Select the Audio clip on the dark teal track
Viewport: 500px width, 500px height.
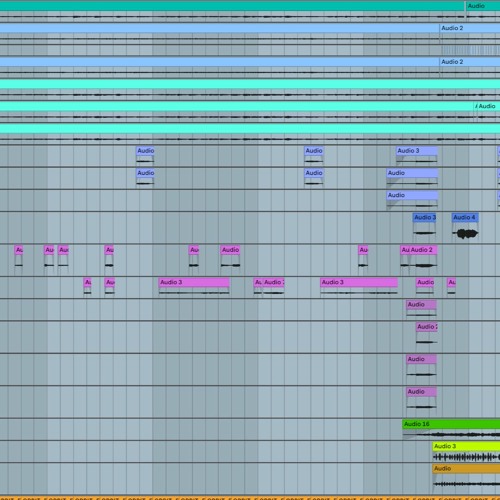[x=483, y=6]
